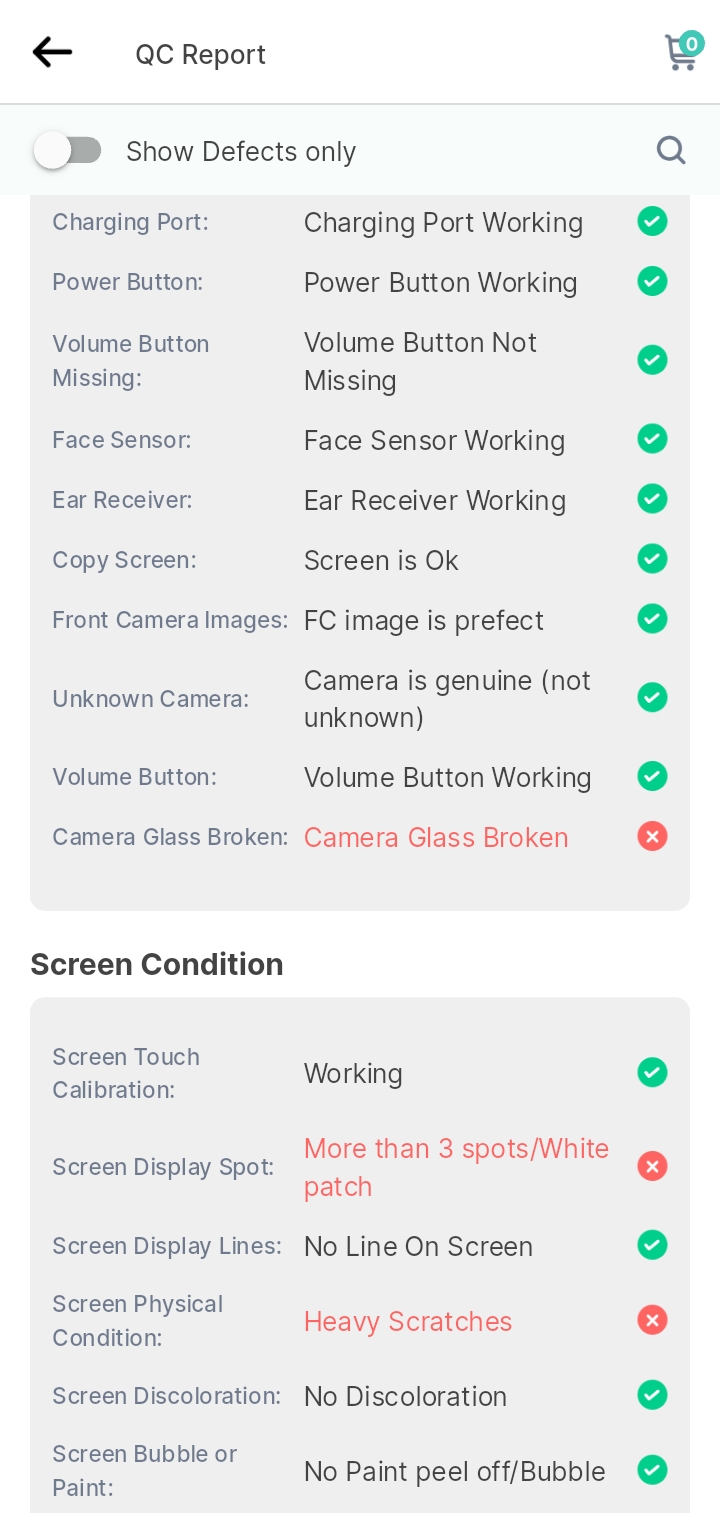The width and height of the screenshot is (720, 1513).
Task: Select the Ear Receiver row label
Action: click(x=122, y=499)
